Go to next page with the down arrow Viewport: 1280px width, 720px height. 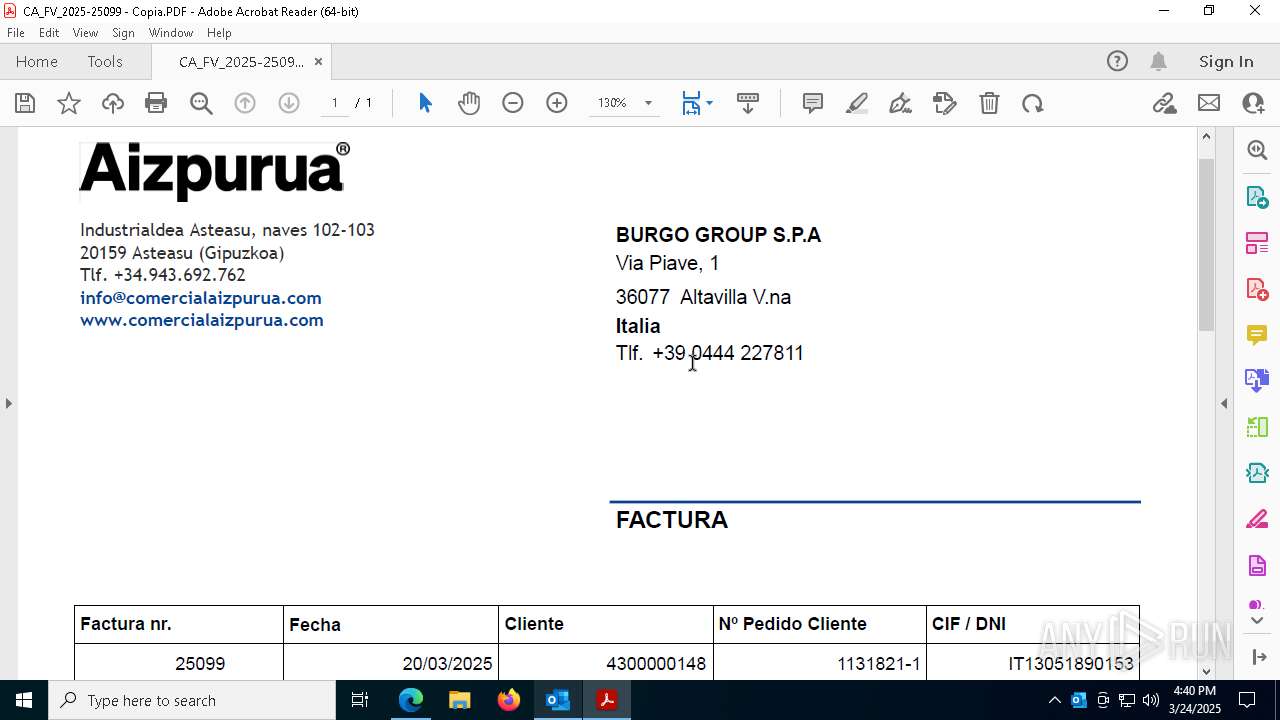pos(289,103)
